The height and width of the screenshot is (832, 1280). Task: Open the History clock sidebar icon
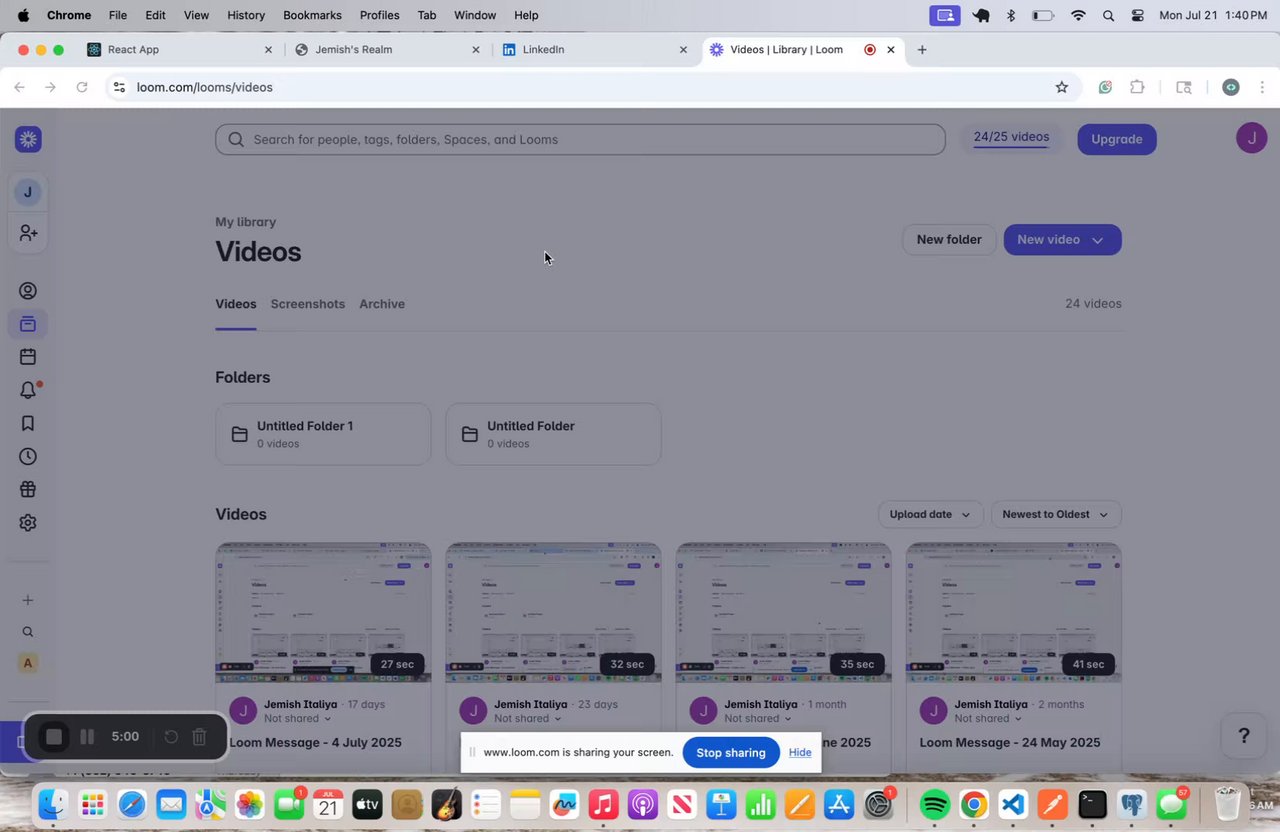[x=28, y=456]
